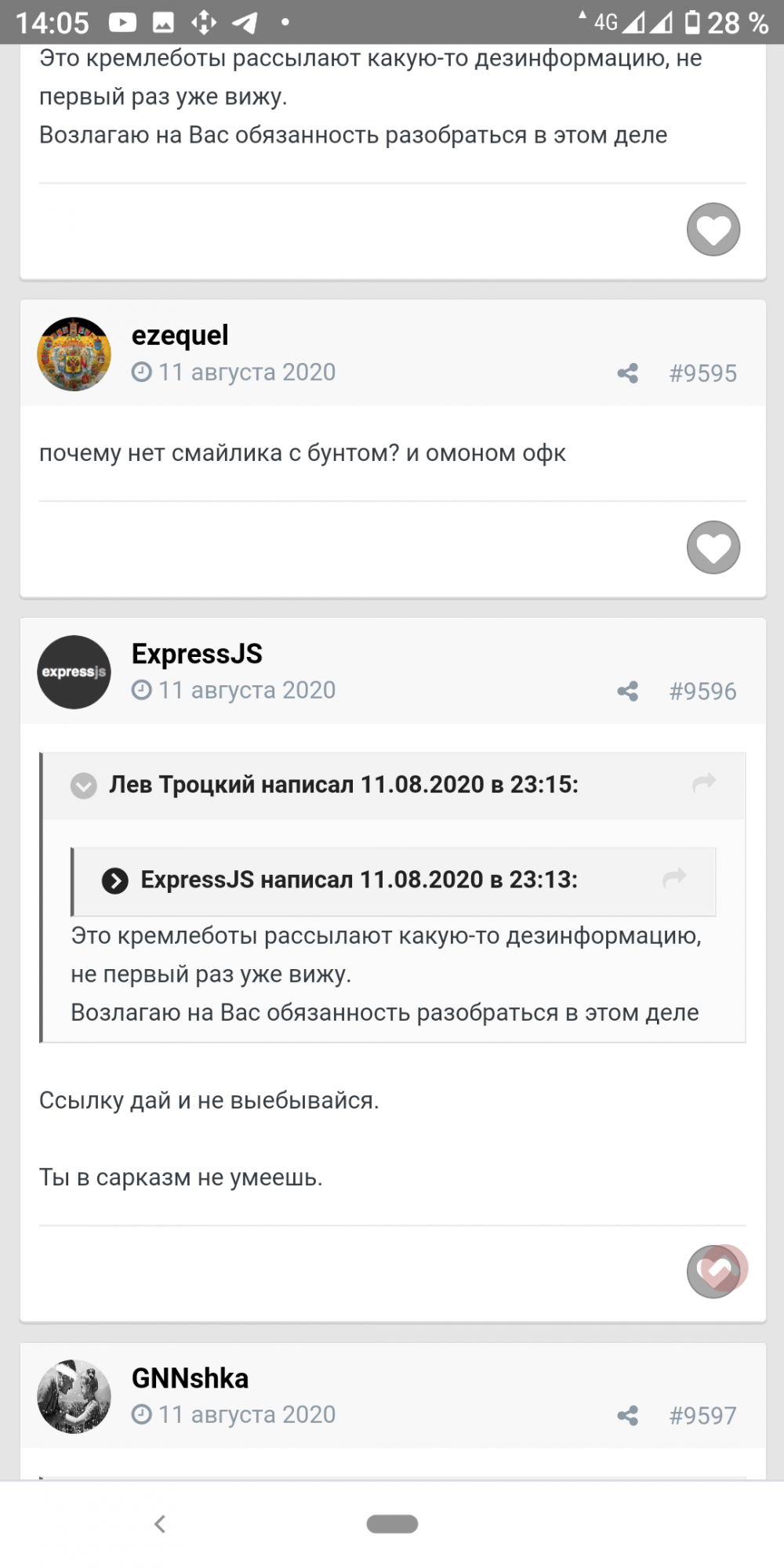Like the topmost post about кремлеботы
The width and height of the screenshot is (784, 1568).
(713, 230)
